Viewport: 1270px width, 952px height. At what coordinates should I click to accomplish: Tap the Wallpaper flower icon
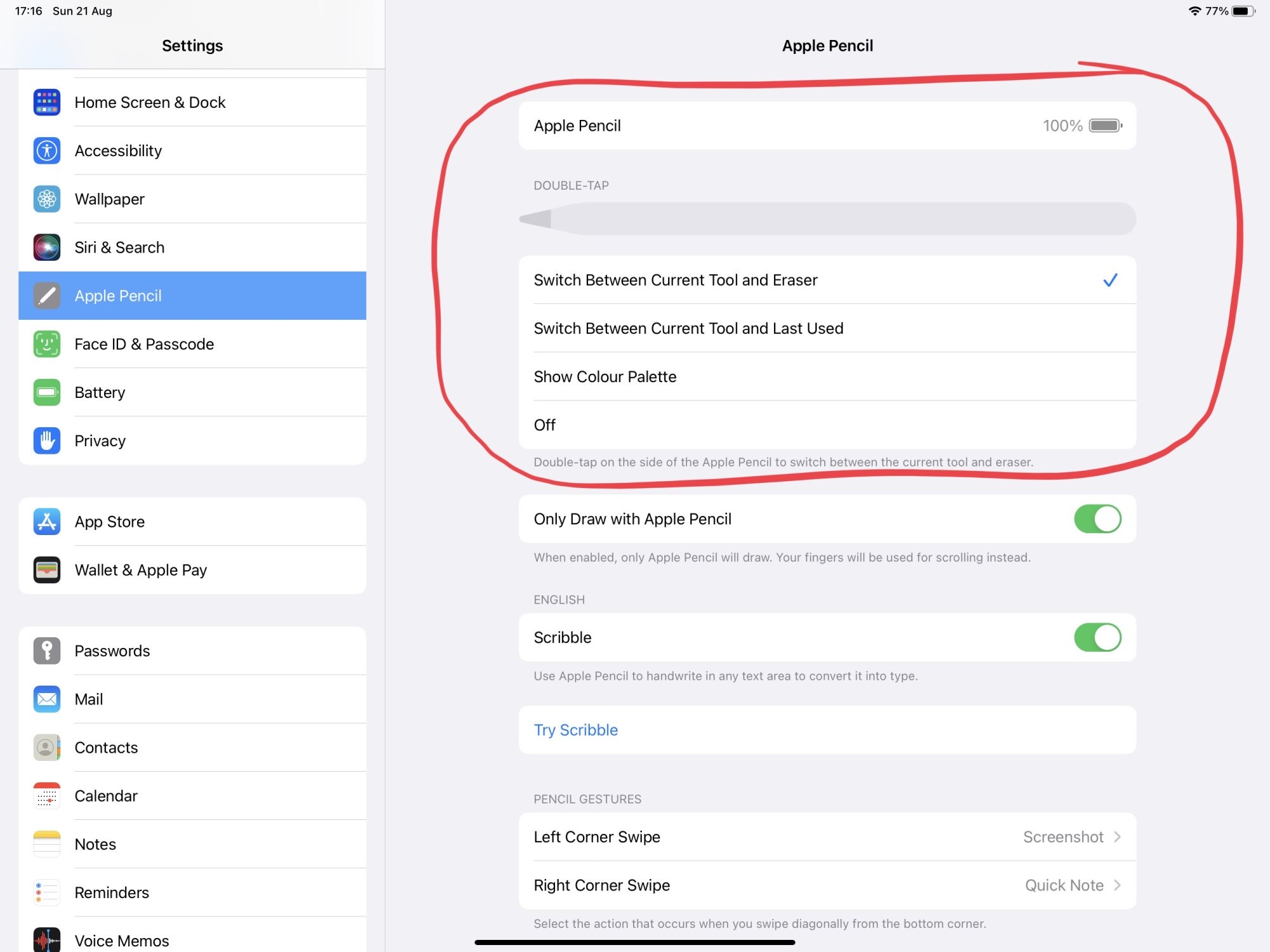pyautogui.click(x=47, y=199)
